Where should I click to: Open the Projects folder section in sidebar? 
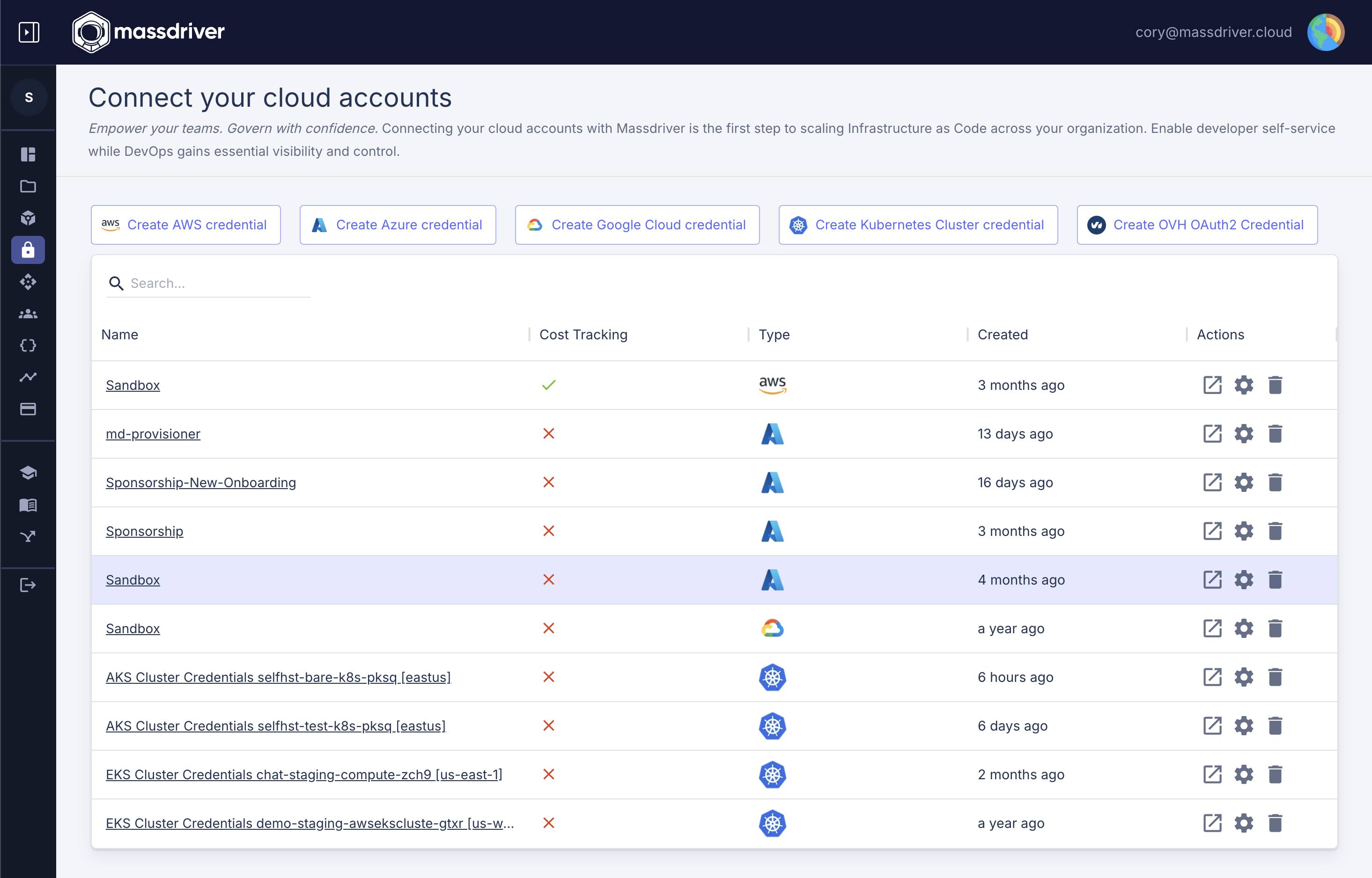[28, 186]
